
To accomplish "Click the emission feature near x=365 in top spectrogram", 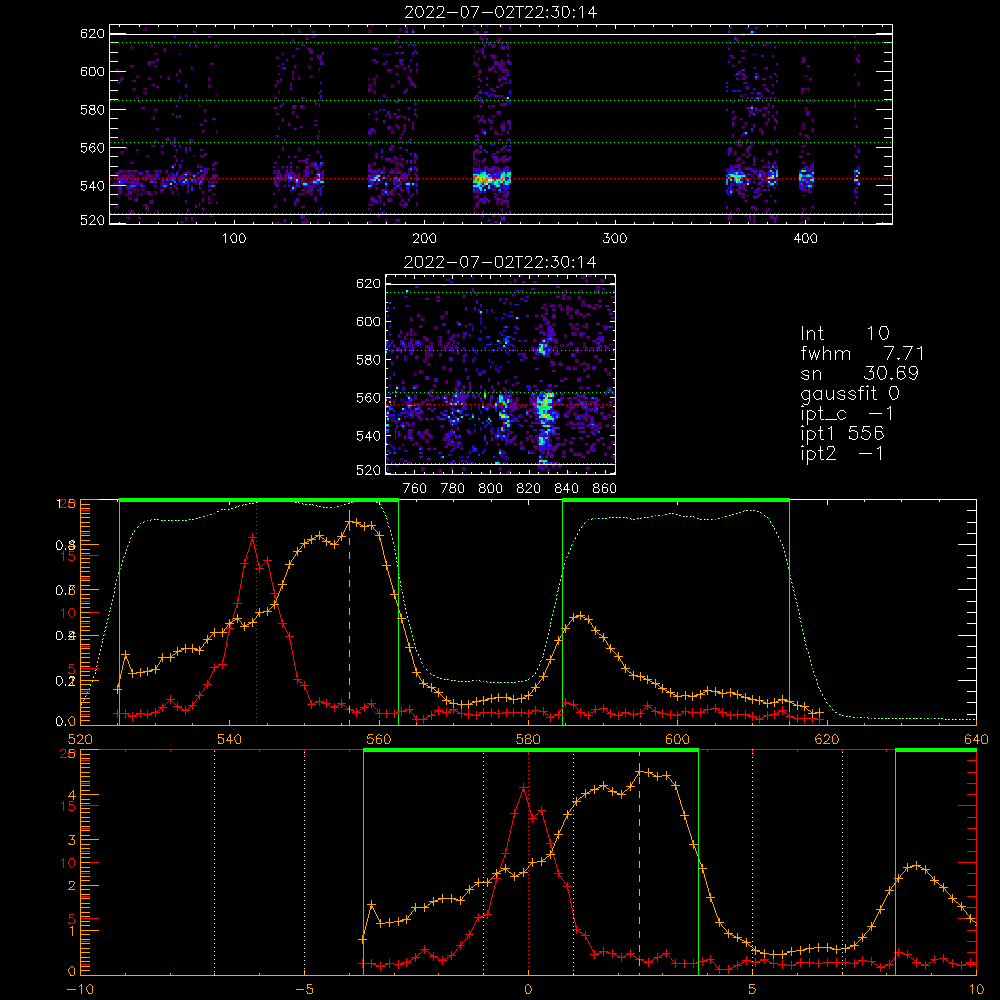I will [737, 177].
